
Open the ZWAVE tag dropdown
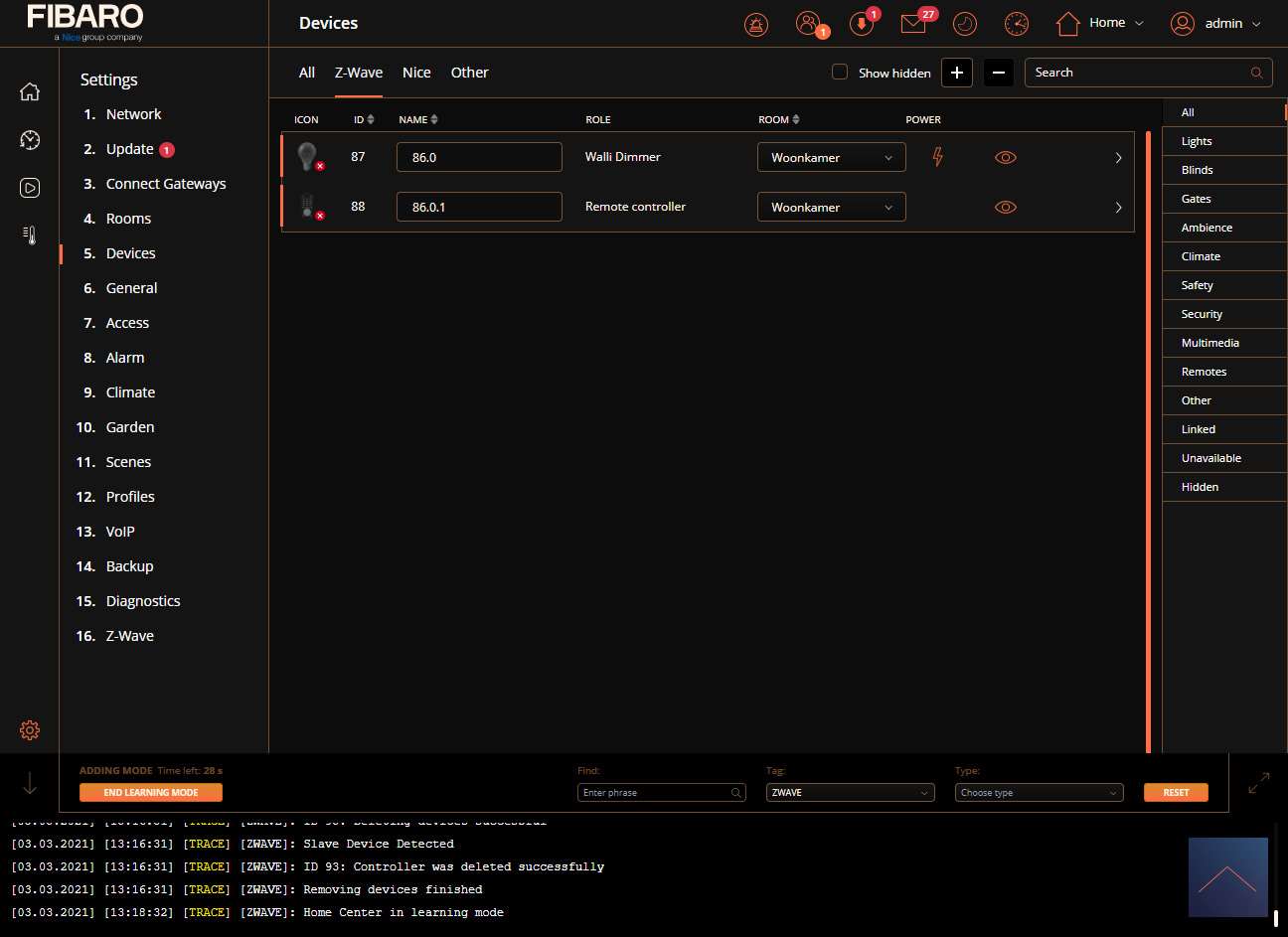(850, 793)
